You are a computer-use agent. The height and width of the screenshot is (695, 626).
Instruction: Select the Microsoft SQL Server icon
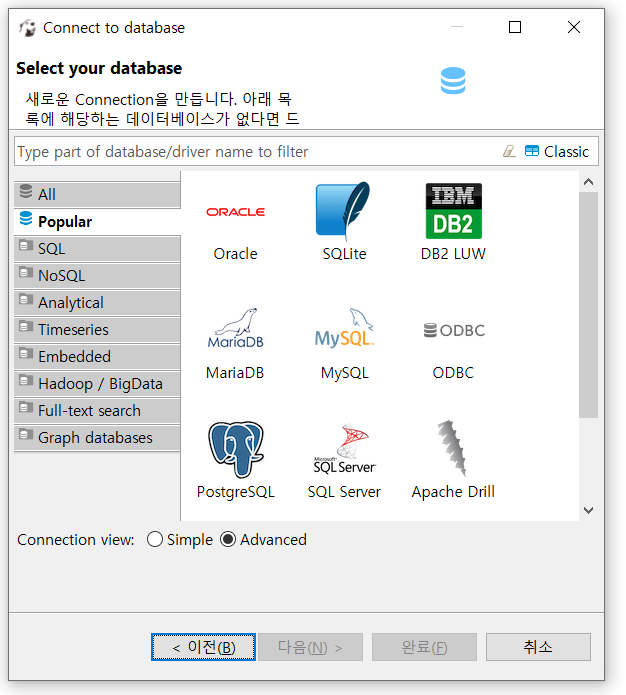(x=344, y=449)
